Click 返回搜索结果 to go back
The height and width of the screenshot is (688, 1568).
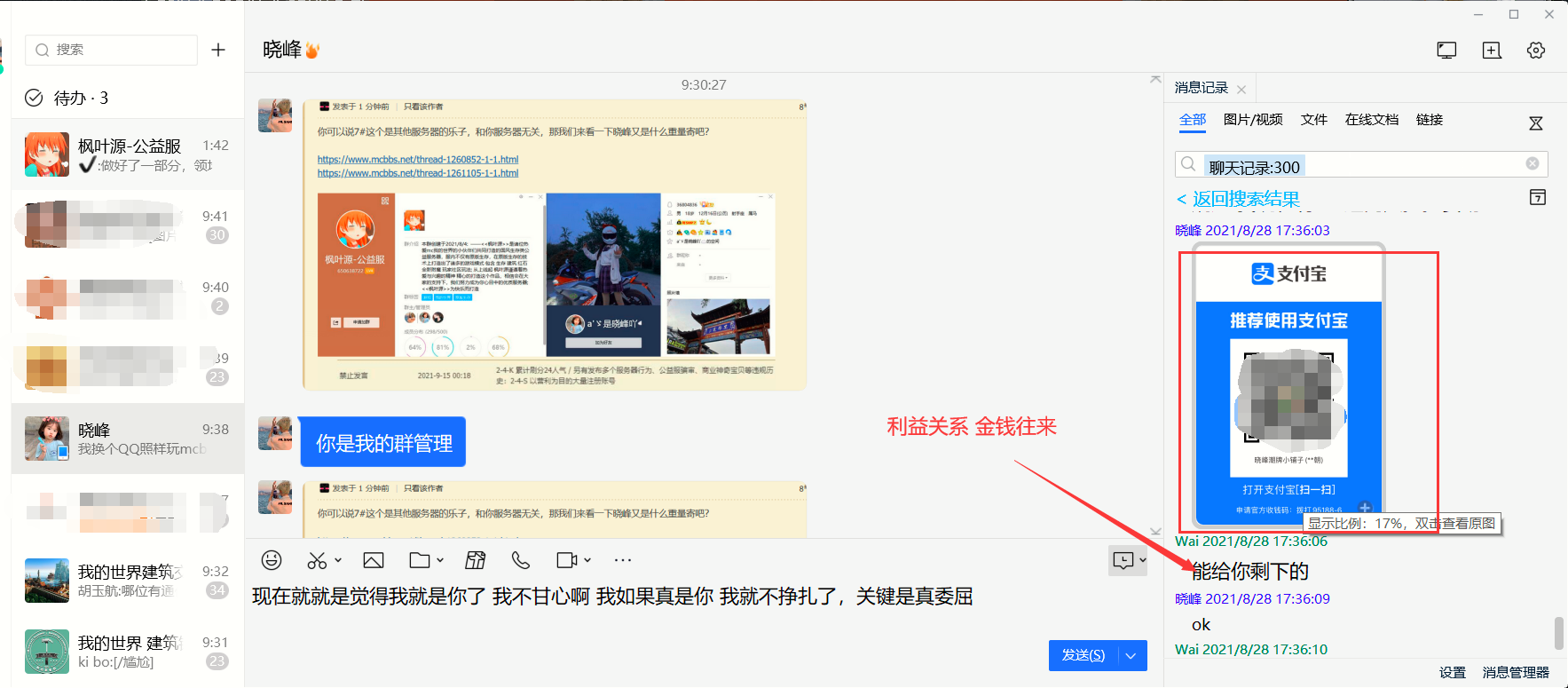tap(1239, 199)
